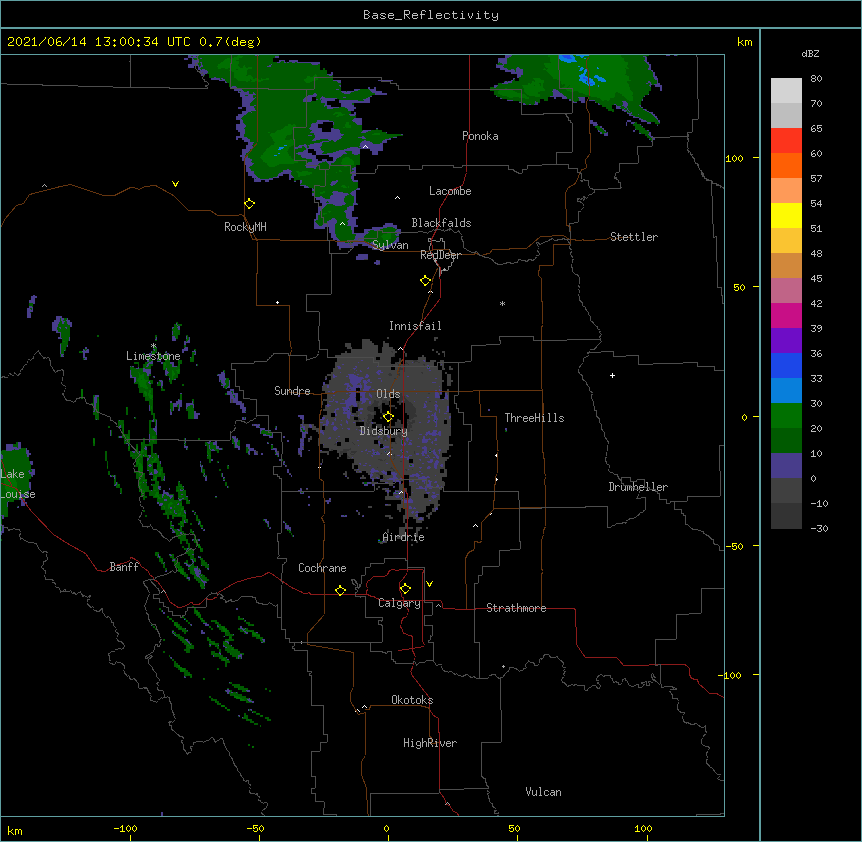The height and width of the screenshot is (842, 862).
Task: Click the Base_Reflectivity title
Action: pyautogui.click(x=431, y=15)
